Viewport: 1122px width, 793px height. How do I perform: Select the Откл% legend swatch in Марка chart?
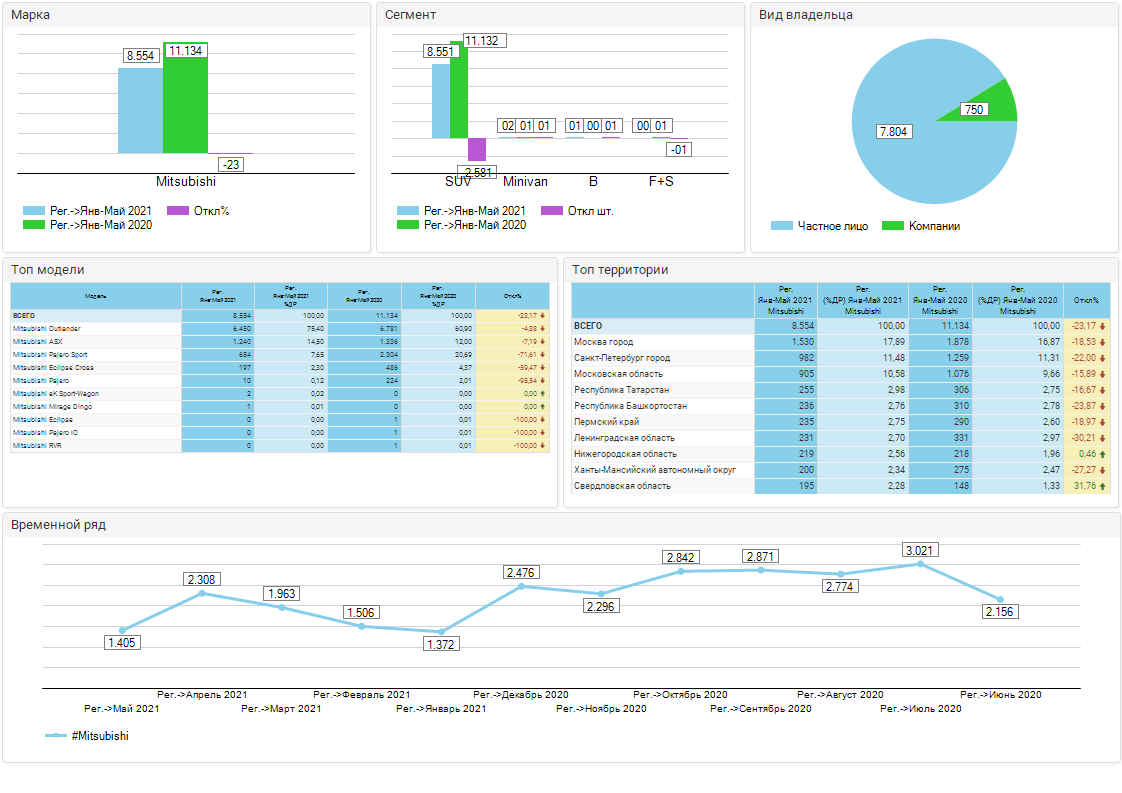pyautogui.click(x=177, y=211)
